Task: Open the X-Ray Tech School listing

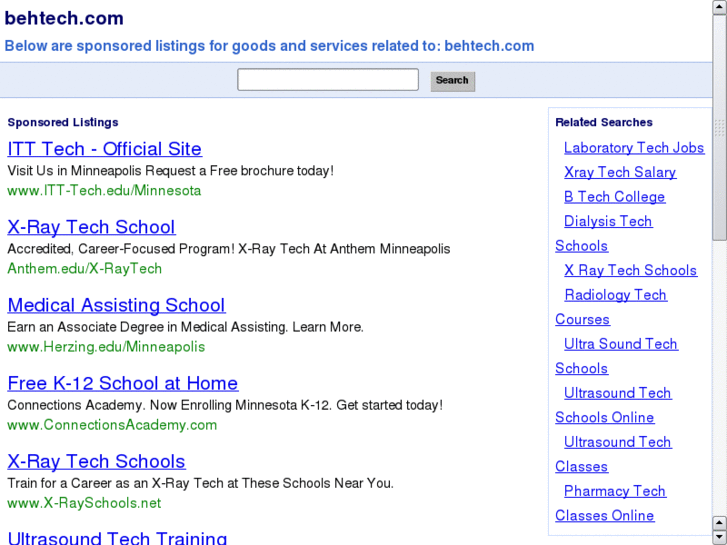Action: (x=91, y=227)
